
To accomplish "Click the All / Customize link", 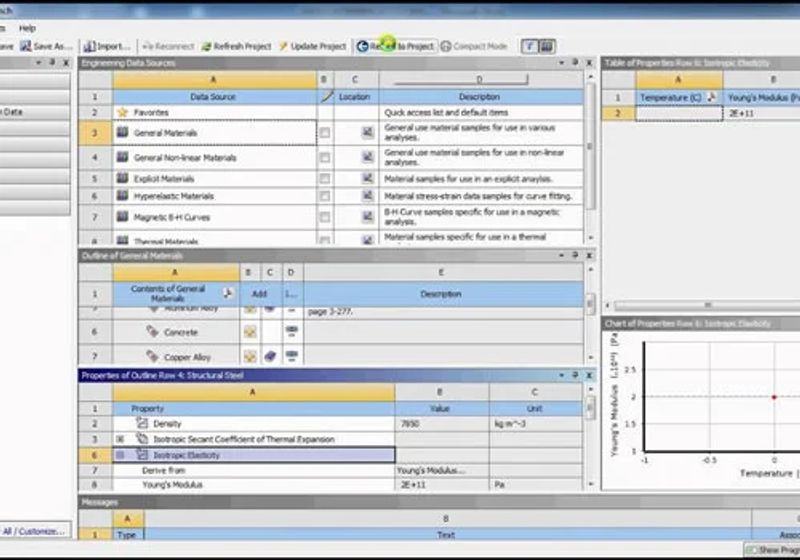I will tap(34, 531).
